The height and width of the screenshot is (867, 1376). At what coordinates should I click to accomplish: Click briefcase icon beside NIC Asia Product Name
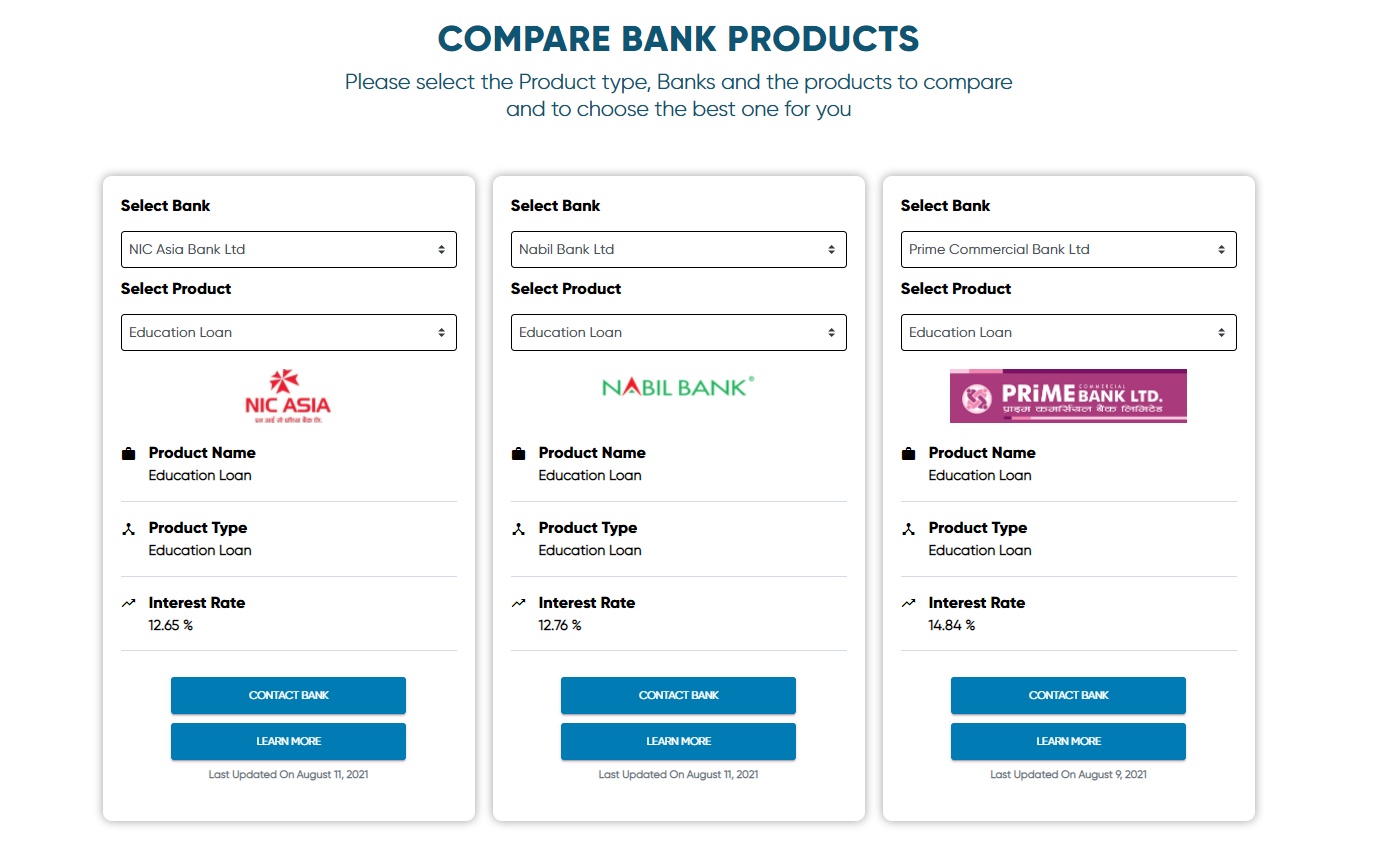(128, 454)
